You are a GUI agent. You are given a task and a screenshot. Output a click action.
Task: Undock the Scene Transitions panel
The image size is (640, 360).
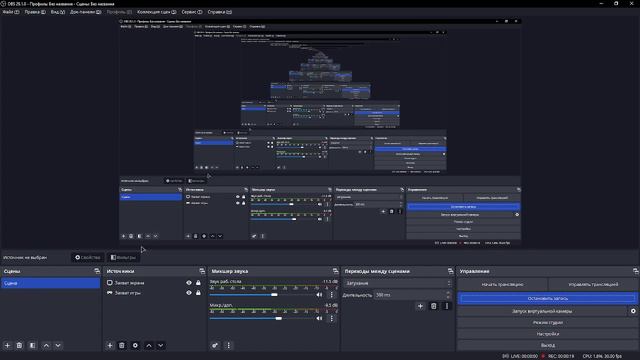450,271
